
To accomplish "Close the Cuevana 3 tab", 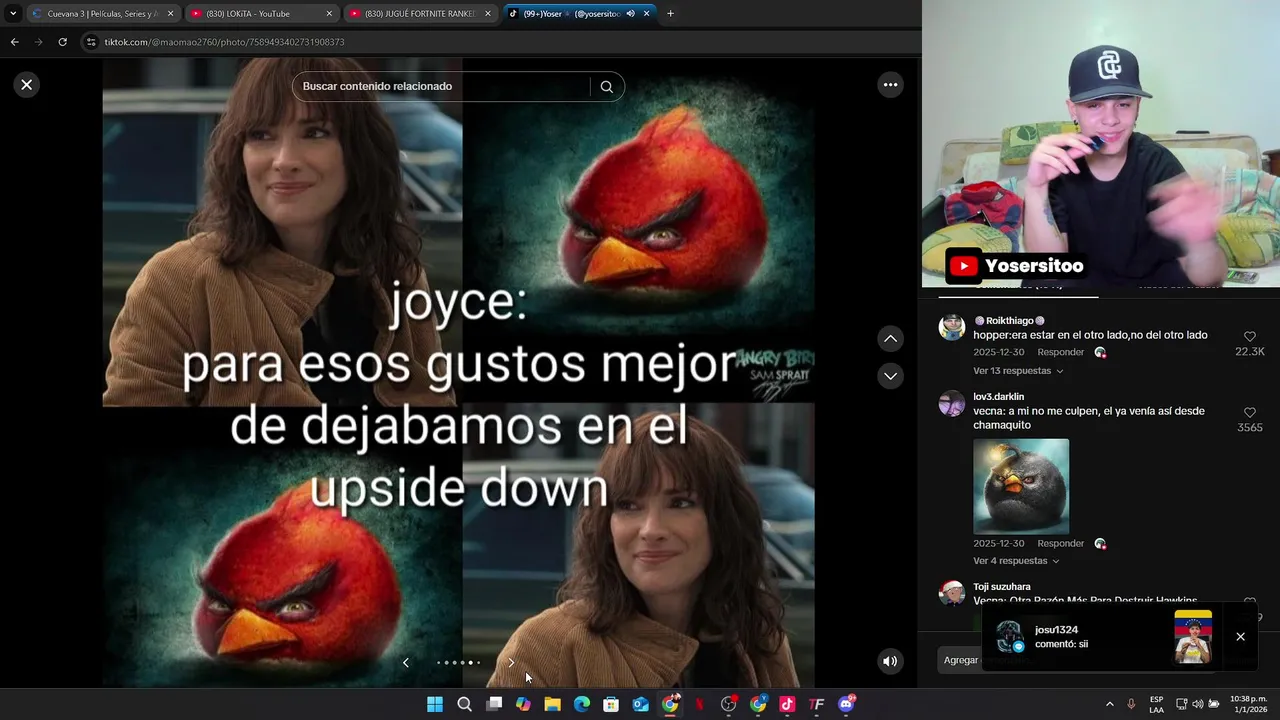I will point(170,14).
